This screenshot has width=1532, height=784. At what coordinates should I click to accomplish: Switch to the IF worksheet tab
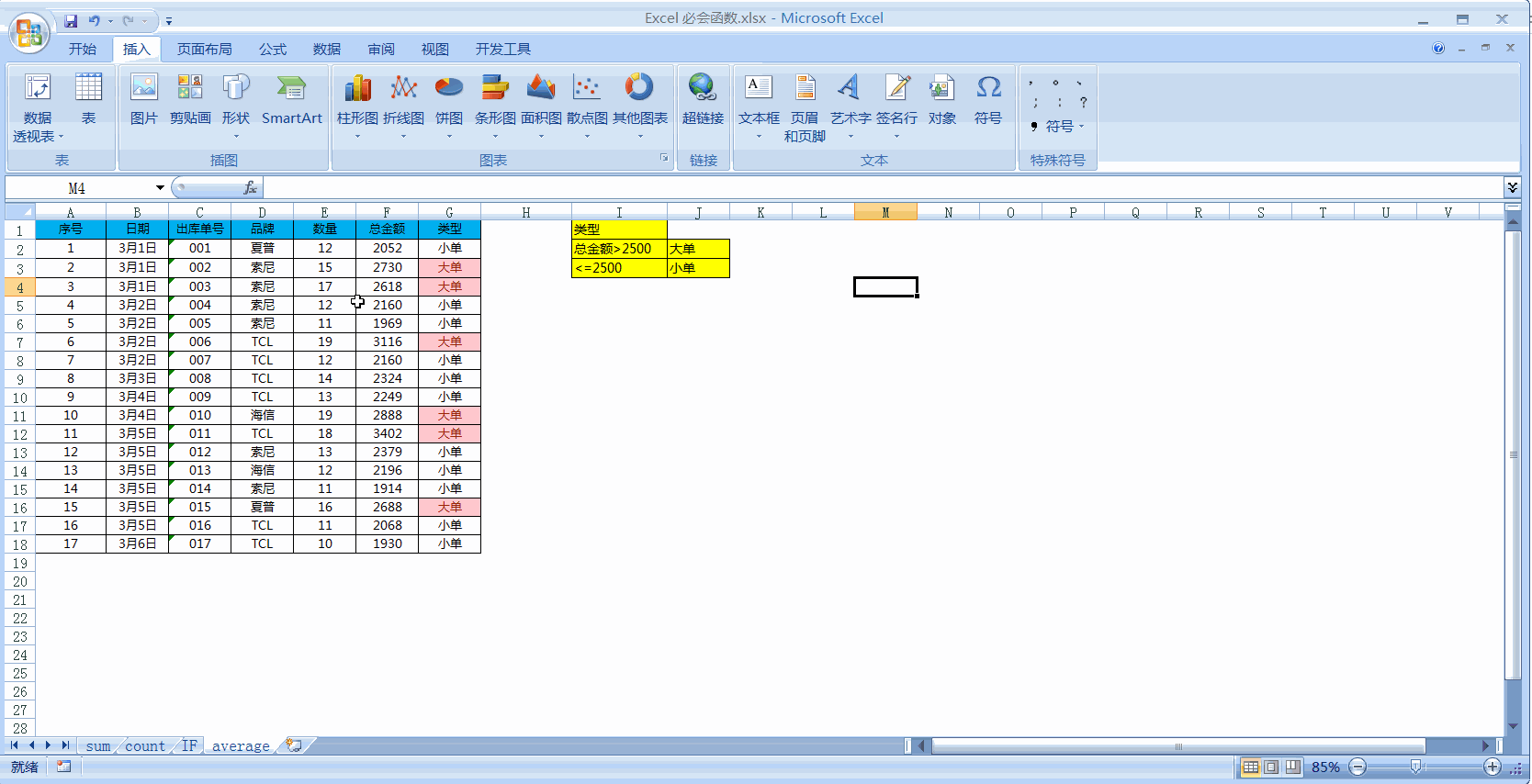189,746
